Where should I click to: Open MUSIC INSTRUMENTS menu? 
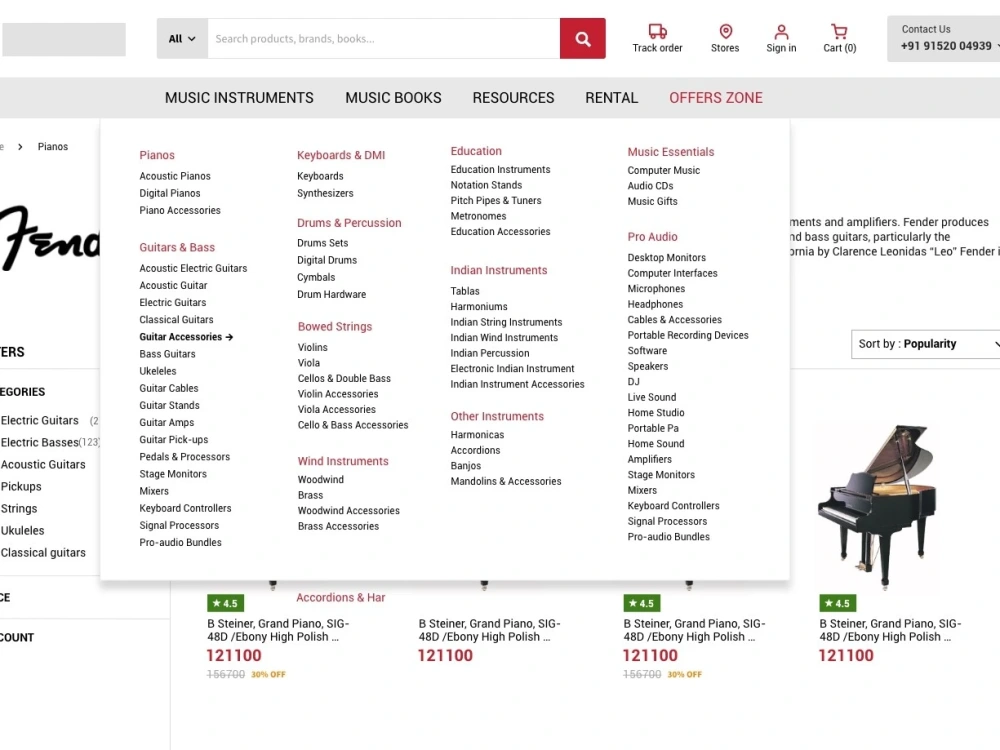(x=239, y=98)
